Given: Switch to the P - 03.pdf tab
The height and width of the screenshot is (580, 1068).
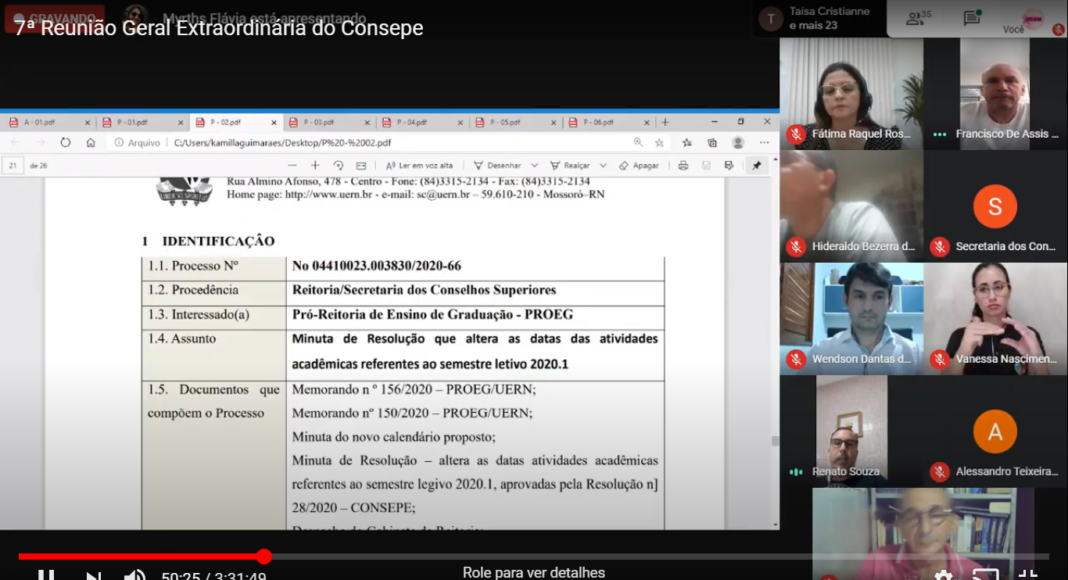Looking at the screenshot, I should tap(320, 122).
